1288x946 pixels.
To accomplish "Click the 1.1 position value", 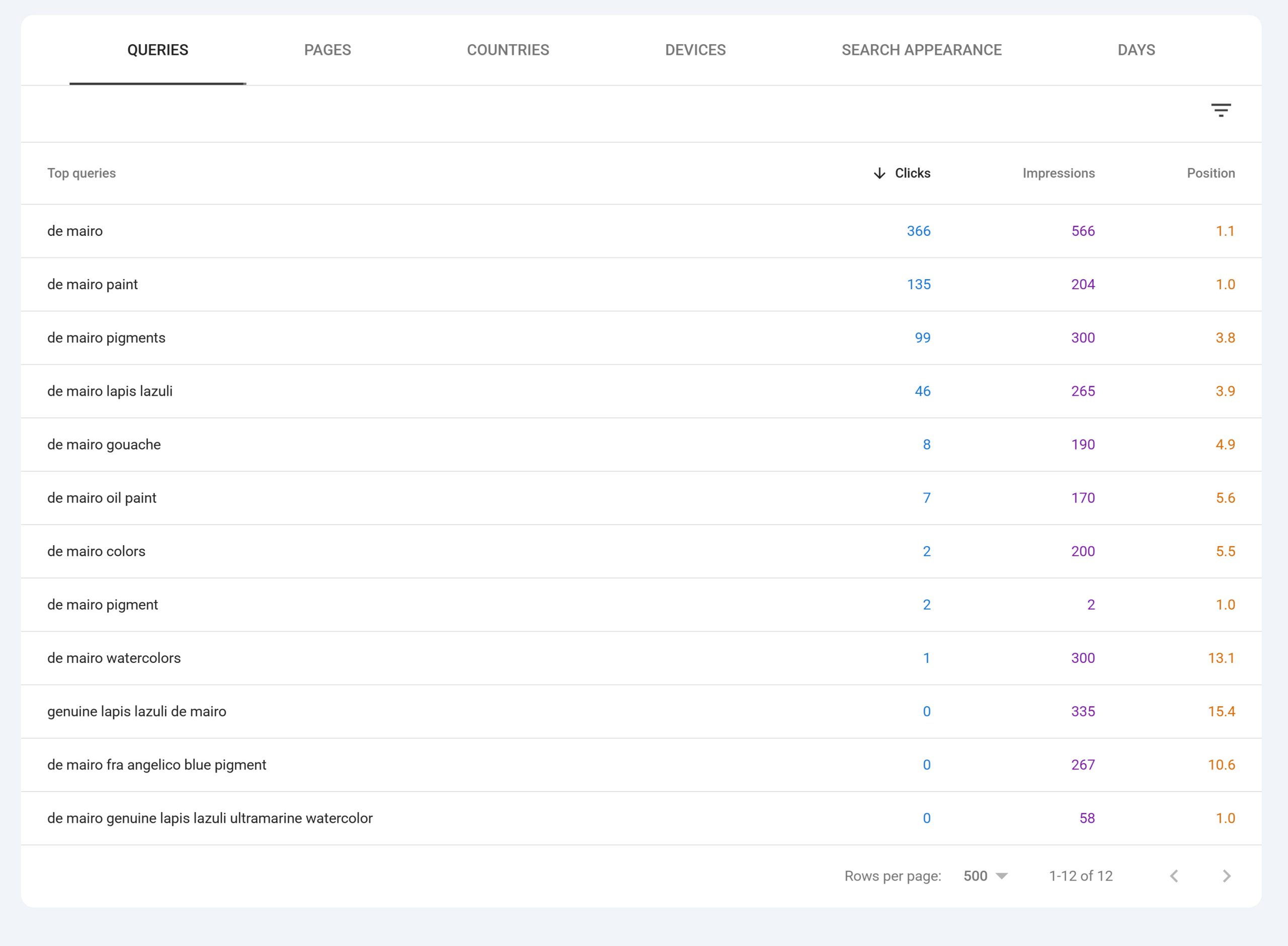I will pyautogui.click(x=1225, y=231).
